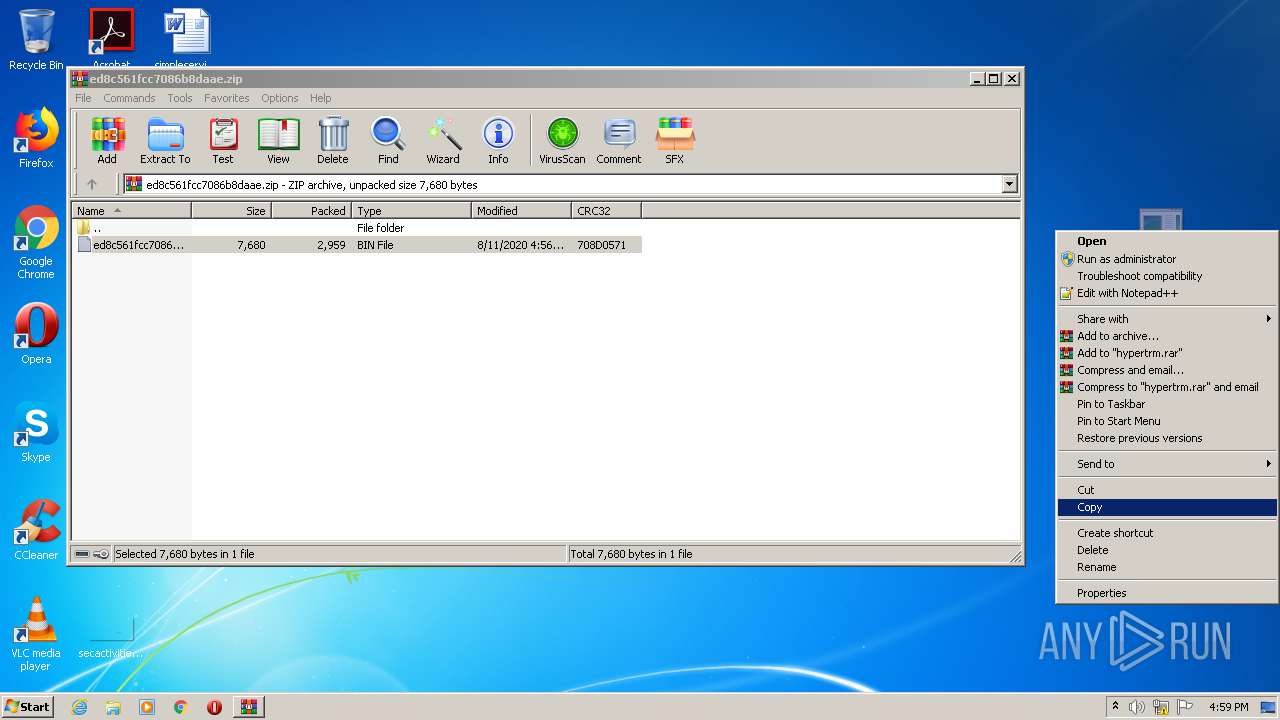This screenshot has width=1280, height=720.
Task: Choose Pin to Start Menu
Action: coord(1167,421)
